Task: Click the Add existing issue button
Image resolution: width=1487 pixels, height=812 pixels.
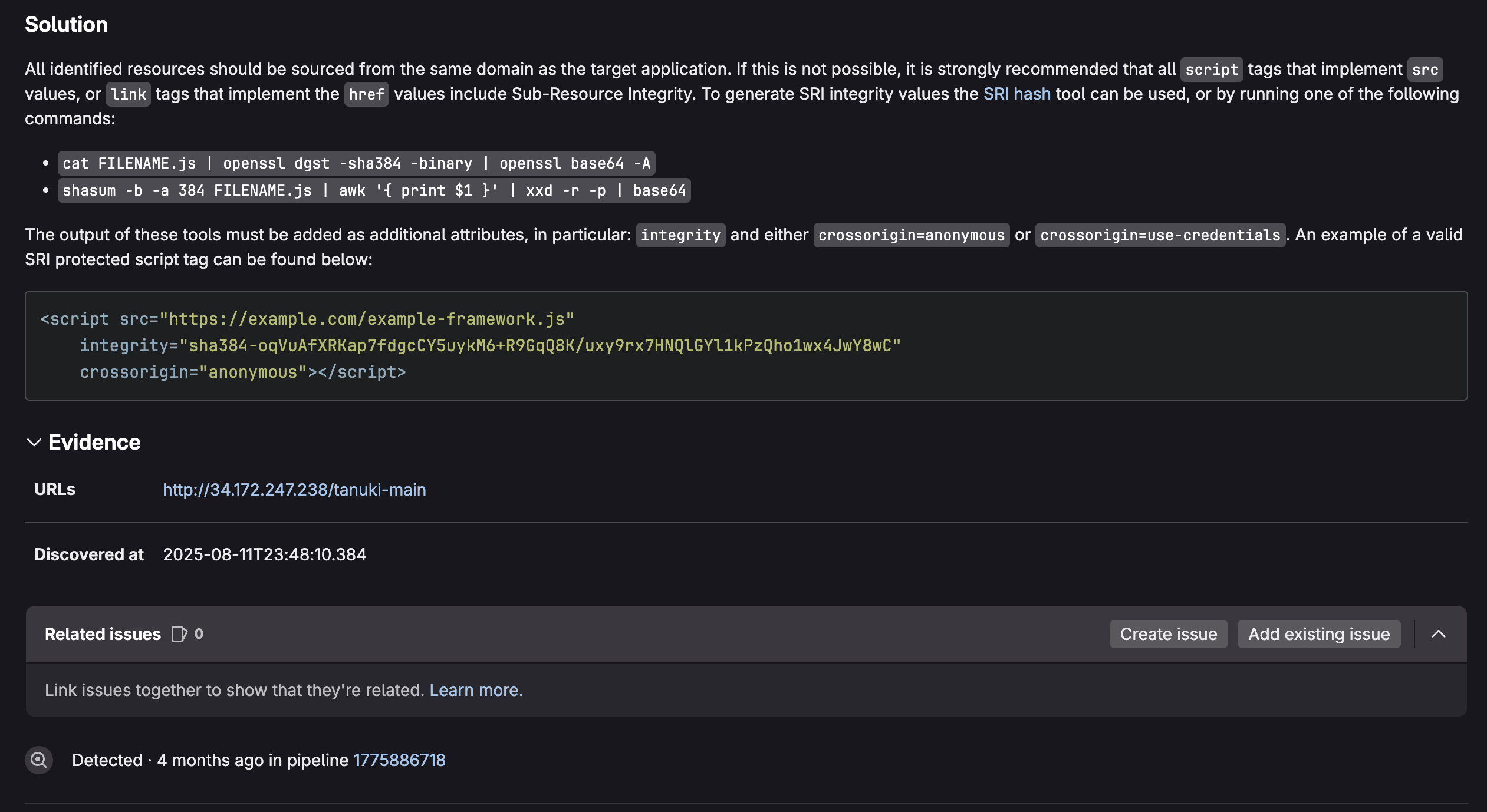Action: (1319, 634)
